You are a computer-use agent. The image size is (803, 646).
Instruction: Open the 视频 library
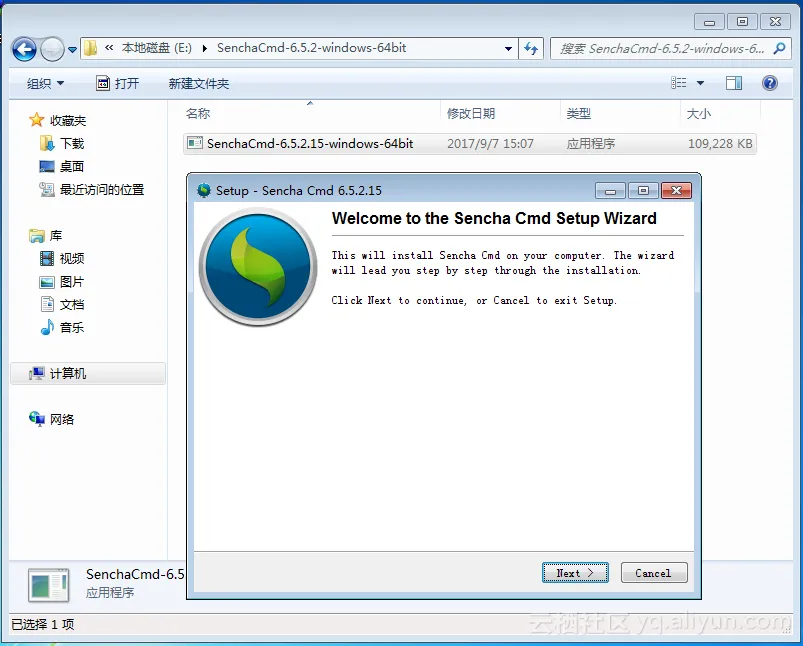coord(72,258)
